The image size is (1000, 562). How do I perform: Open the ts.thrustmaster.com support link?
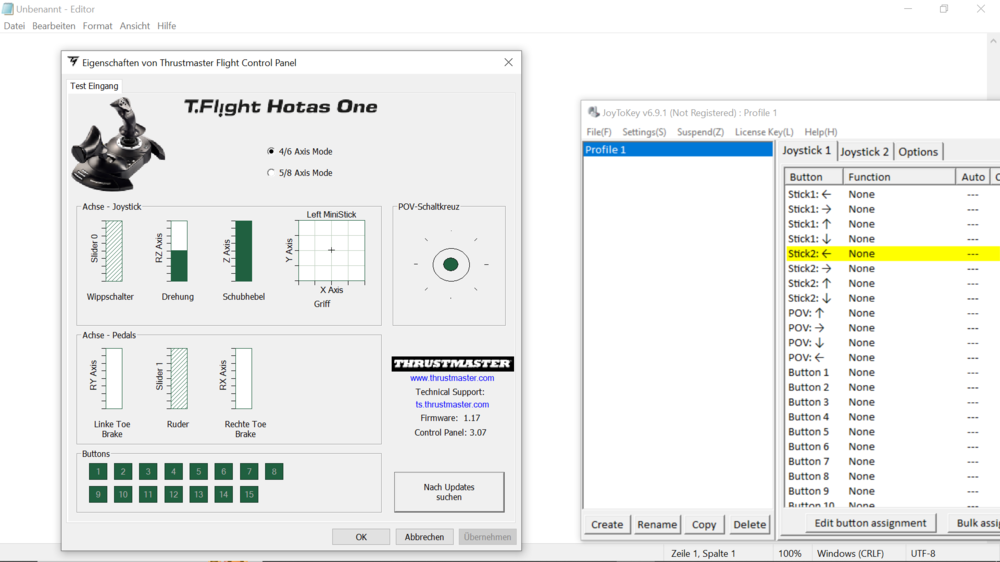coord(452,405)
